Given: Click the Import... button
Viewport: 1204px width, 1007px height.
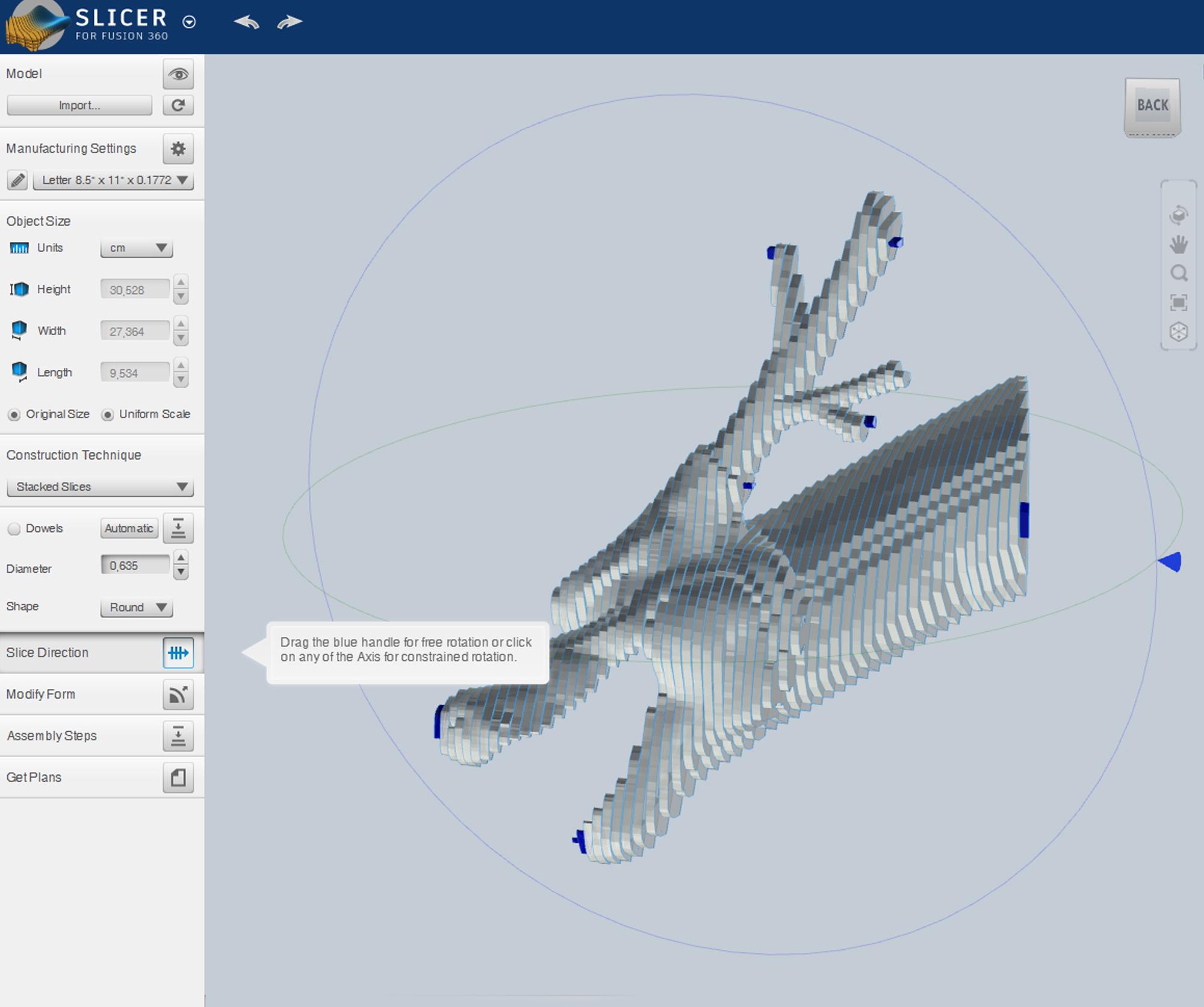Looking at the screenshot, I should [79, 105].
